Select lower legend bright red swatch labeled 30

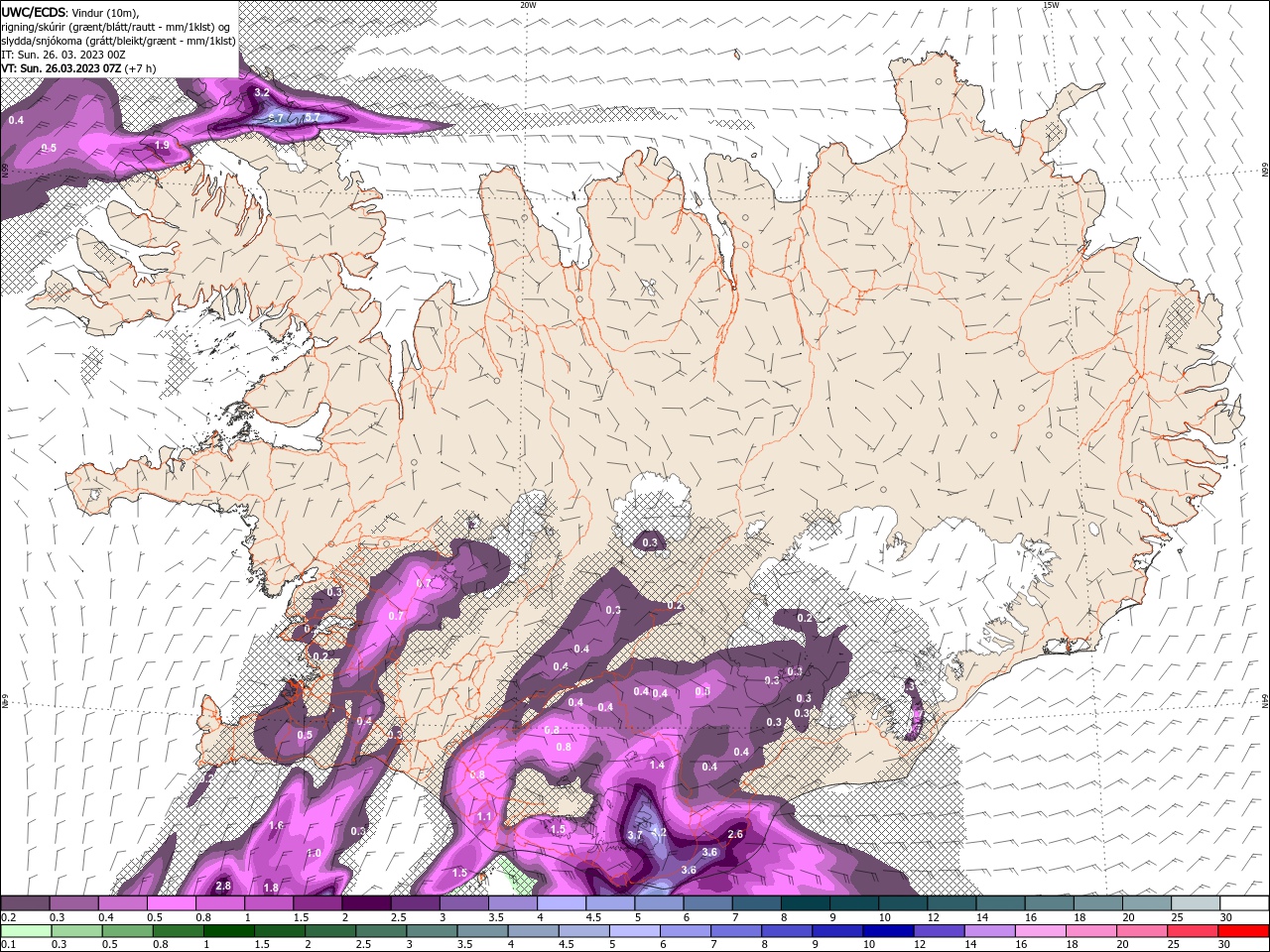click(1243, 931)
